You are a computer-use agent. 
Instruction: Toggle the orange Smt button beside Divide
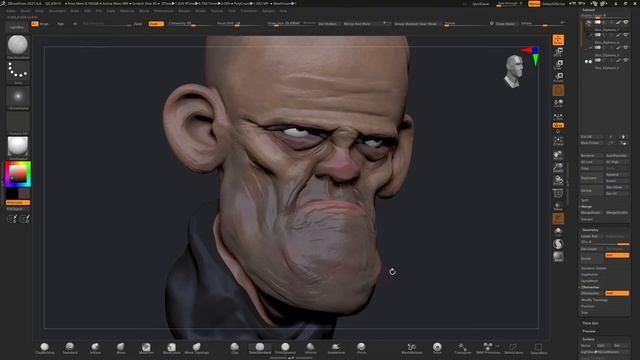(x=617, y=256)
